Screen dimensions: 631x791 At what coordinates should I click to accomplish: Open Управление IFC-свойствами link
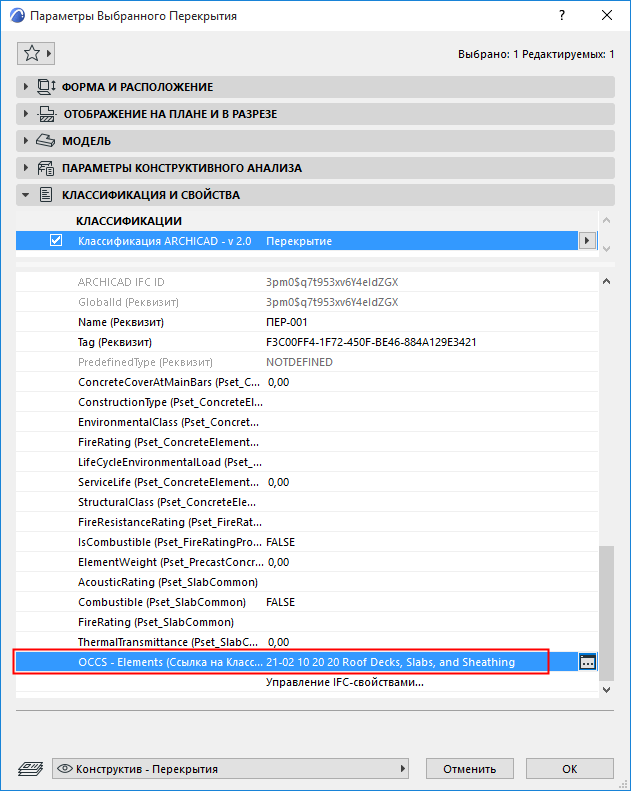345,682
